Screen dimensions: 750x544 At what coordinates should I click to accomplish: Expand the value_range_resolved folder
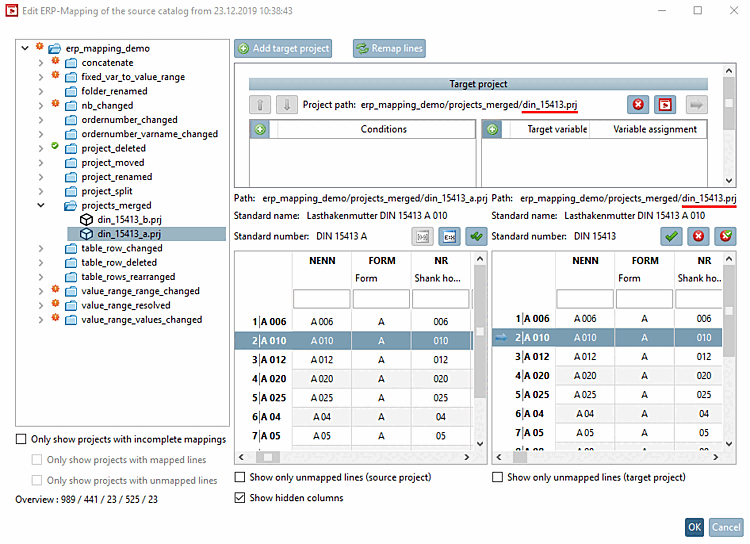pyautogui.click(x=40, y=305)
